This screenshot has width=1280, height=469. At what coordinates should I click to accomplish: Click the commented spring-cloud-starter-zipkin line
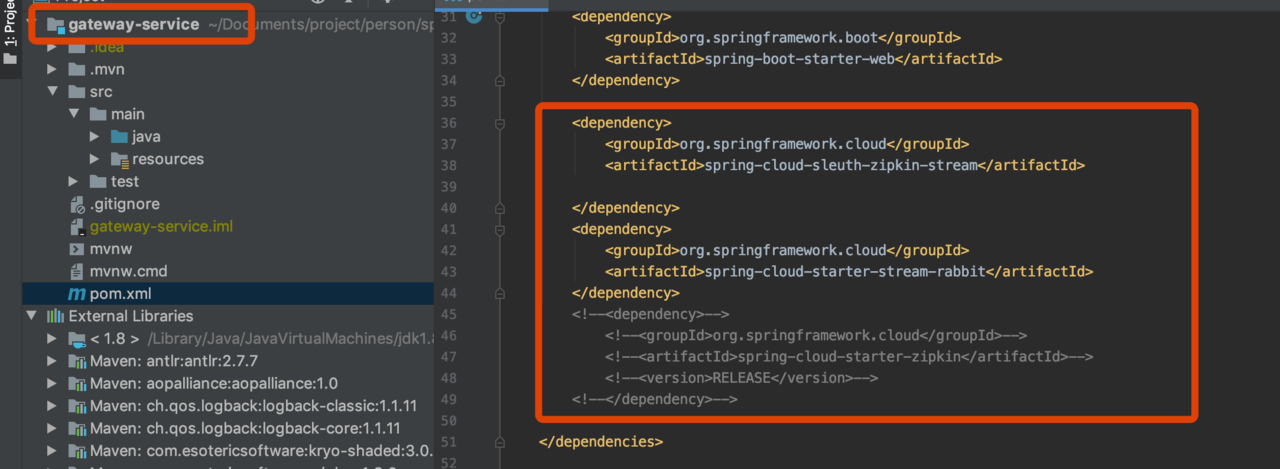[x=848, y=356]
